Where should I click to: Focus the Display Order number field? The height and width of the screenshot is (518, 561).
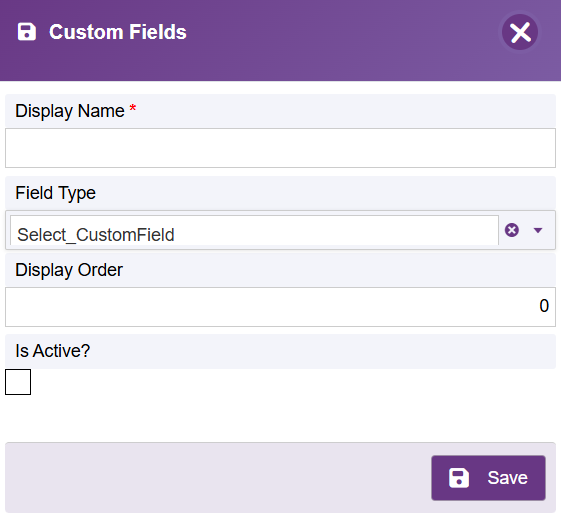point(280,307)
